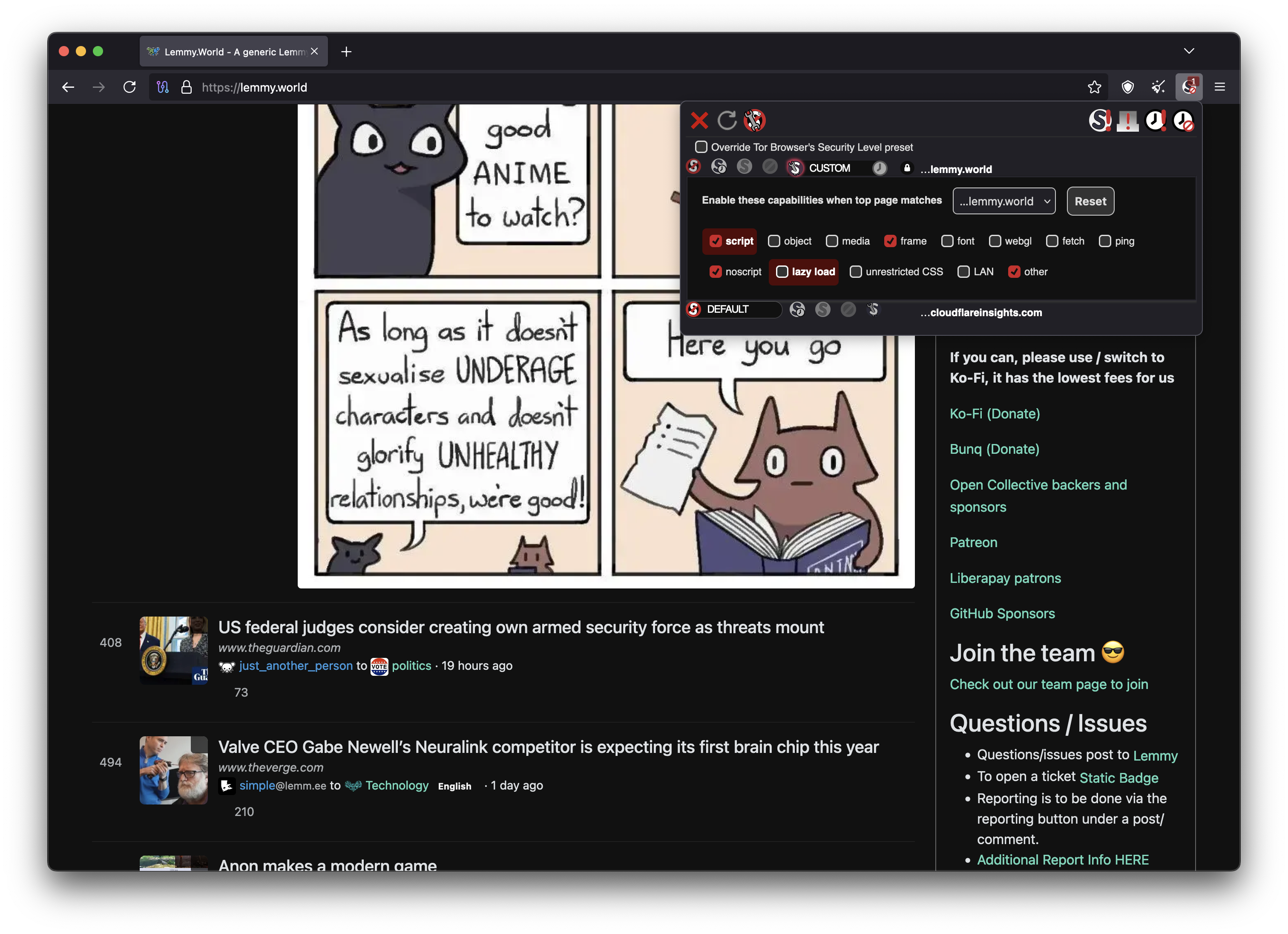Enable the font capability
The width and height of the screenshot is (1288, 934).
947,241
